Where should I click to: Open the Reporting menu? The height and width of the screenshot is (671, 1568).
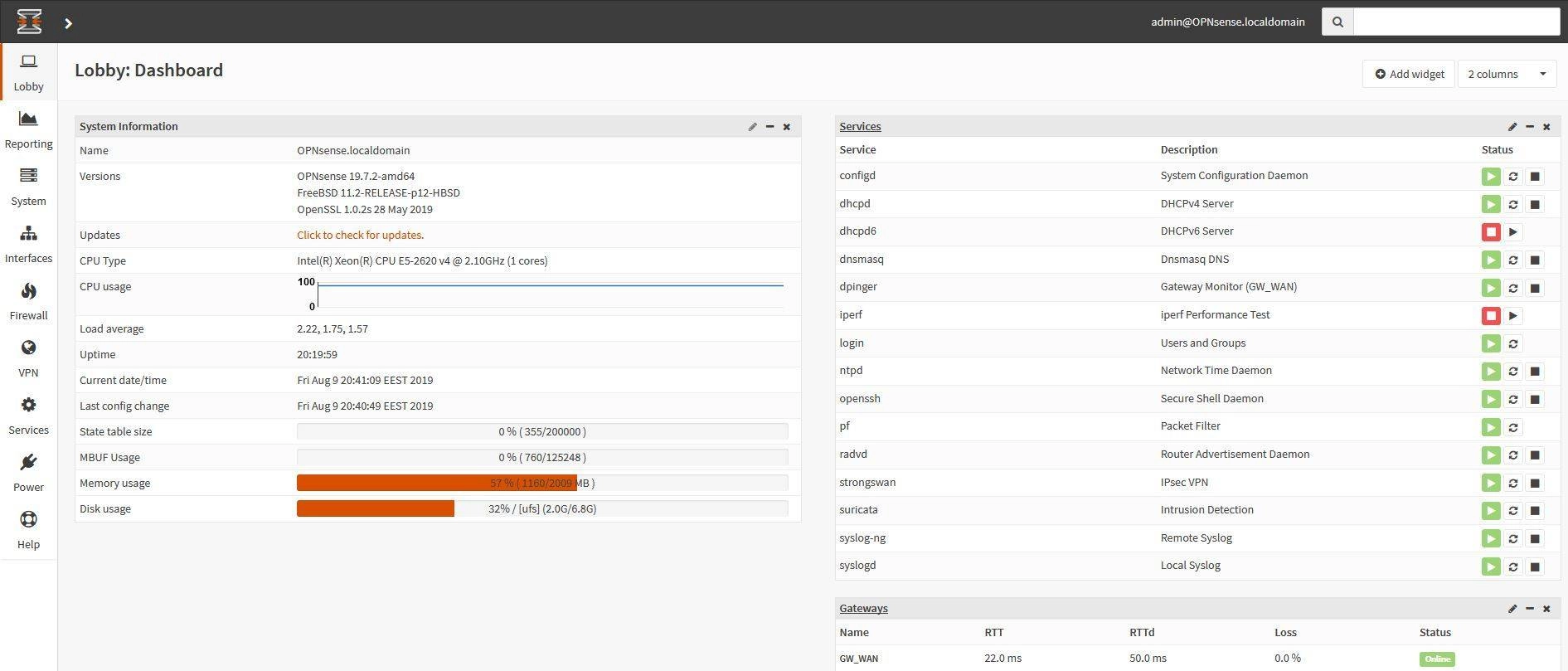pos(28,130)
